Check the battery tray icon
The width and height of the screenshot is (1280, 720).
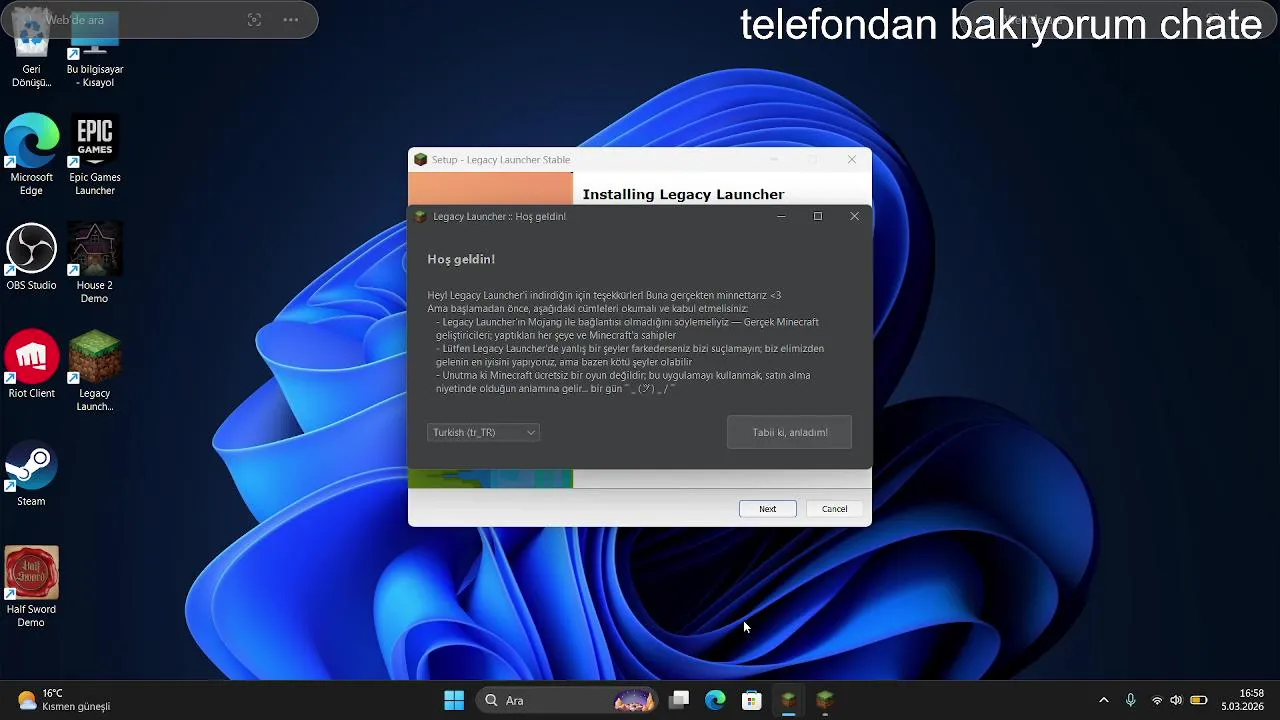[1198, 700]
